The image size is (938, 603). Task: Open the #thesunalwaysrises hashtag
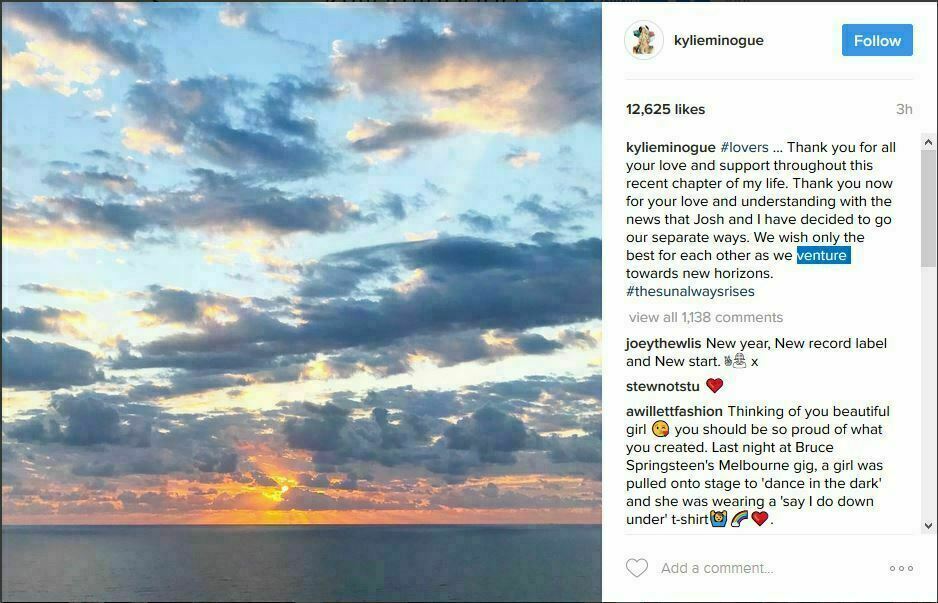(690, 291)
